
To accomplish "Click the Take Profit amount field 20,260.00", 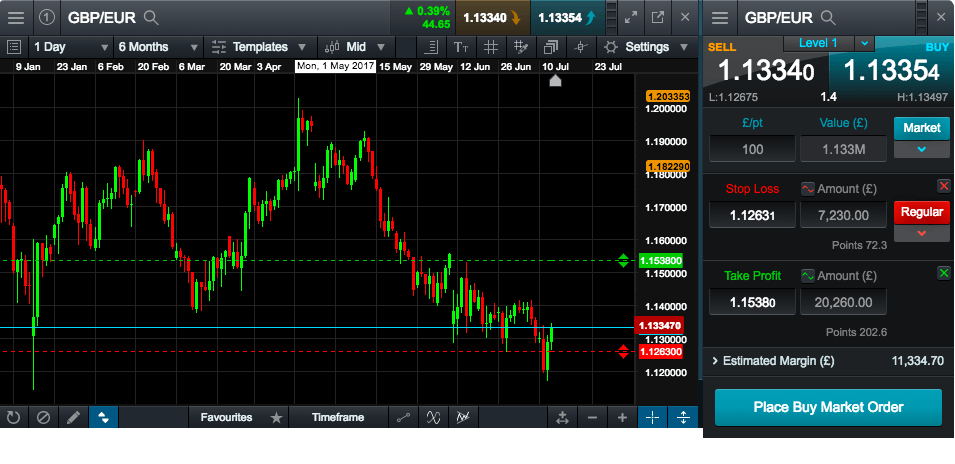I will (843, 301).
